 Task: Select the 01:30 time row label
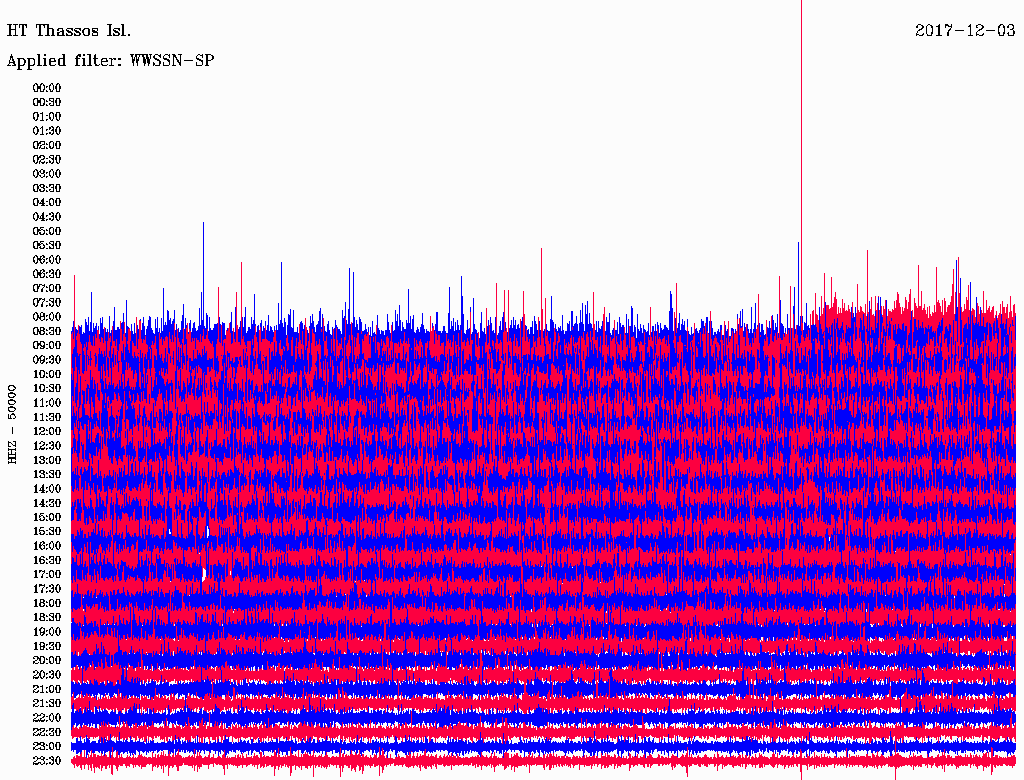point(47,131)
